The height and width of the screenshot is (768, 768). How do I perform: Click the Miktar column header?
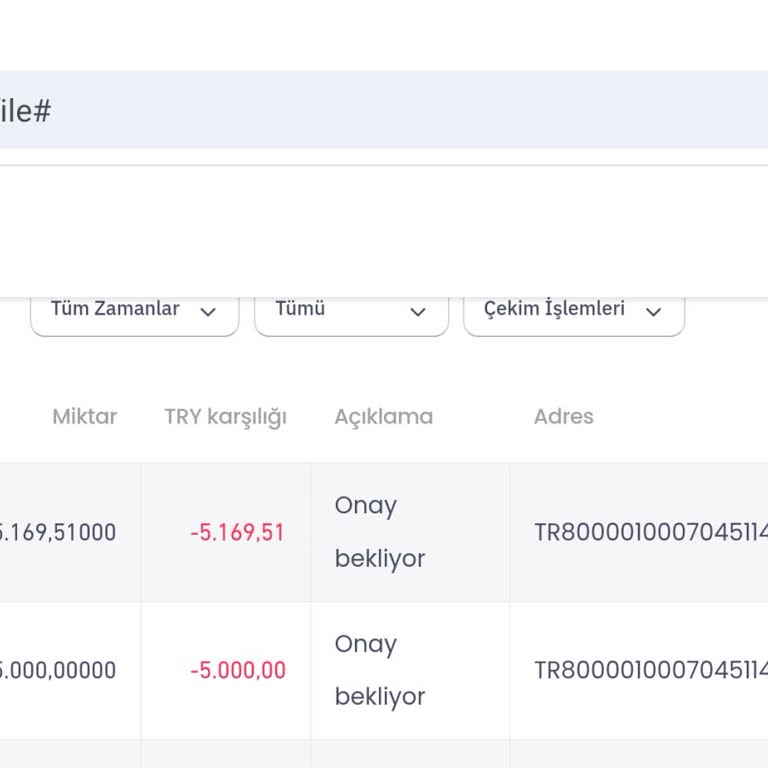point(85,417)
